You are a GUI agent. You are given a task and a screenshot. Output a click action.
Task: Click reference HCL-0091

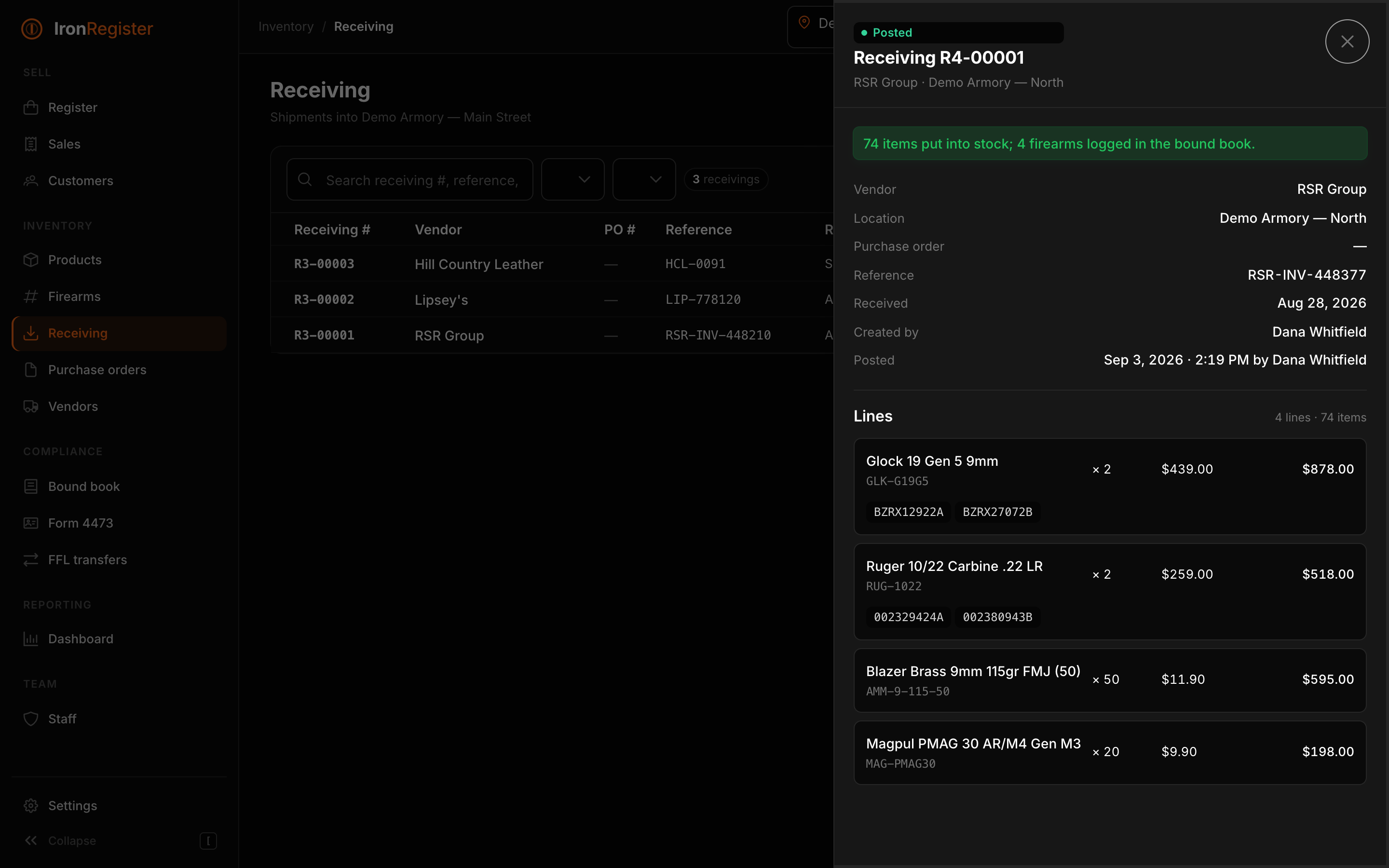click(695, 264)
